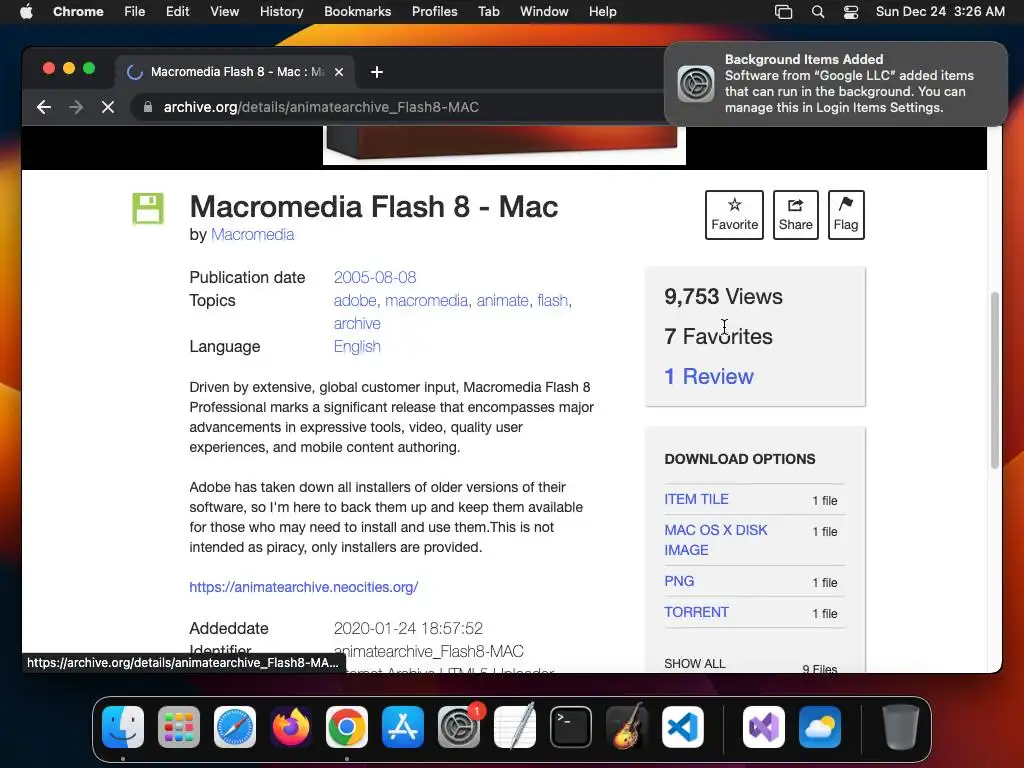1024x768 pixels.
Task: Flag this item
Action: click(846, 215)
